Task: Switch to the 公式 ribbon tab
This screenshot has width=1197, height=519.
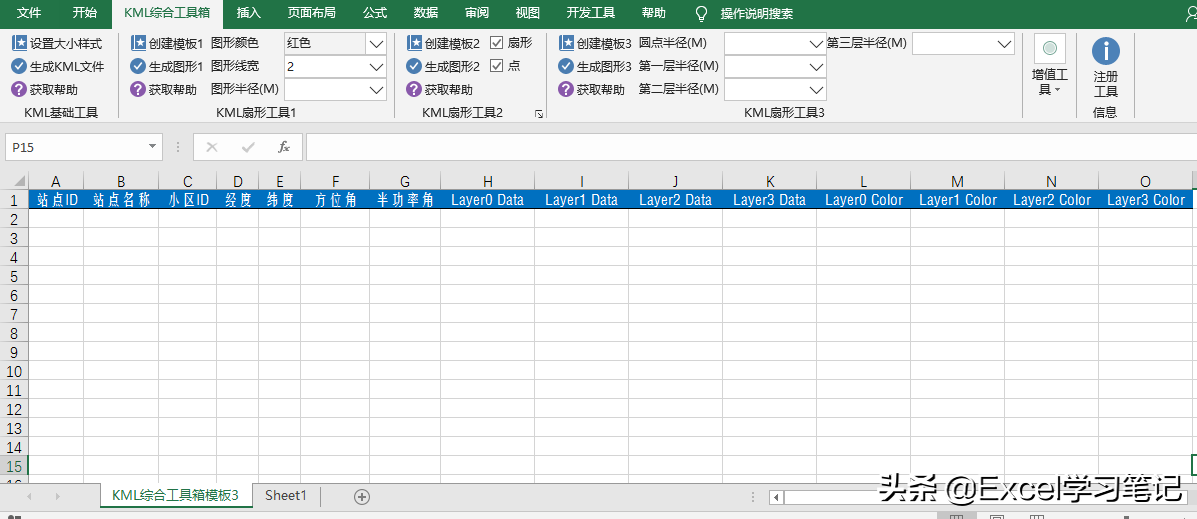Action: 375,13
